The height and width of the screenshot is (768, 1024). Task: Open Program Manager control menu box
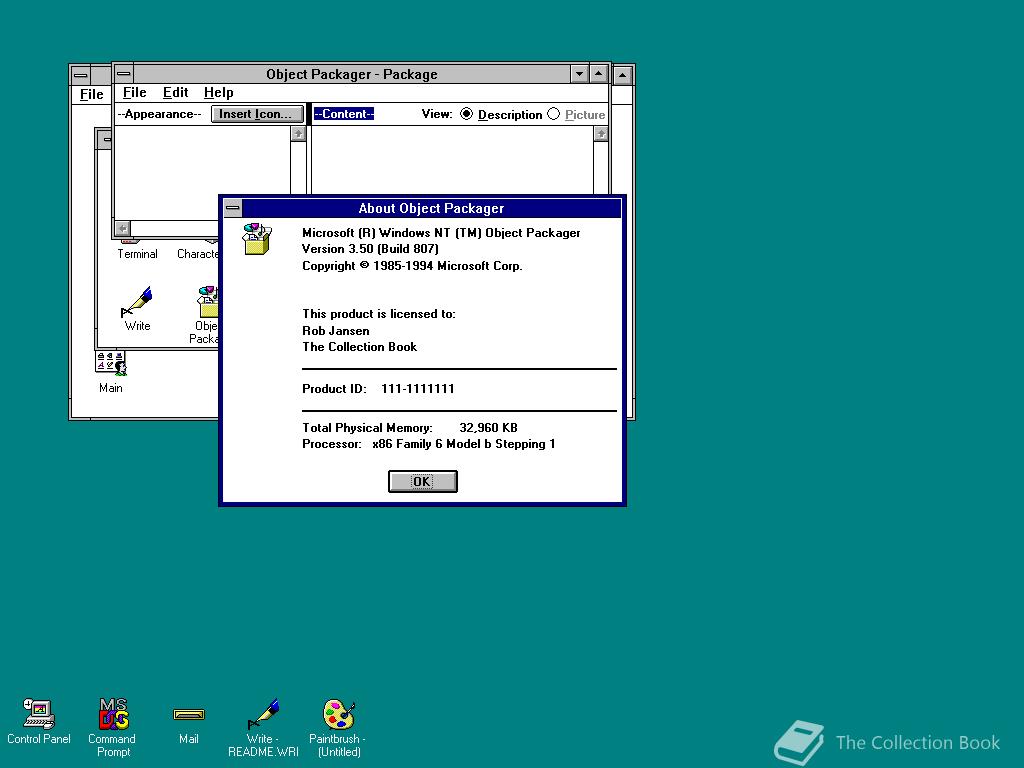[81, 75]
